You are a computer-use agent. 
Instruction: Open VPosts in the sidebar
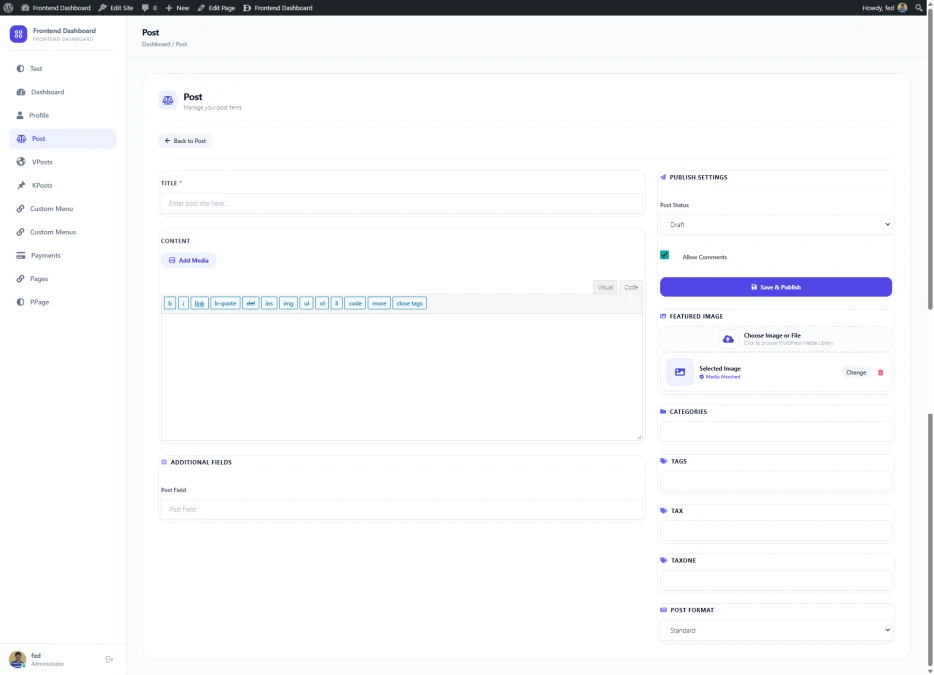(x=63, y=162)
